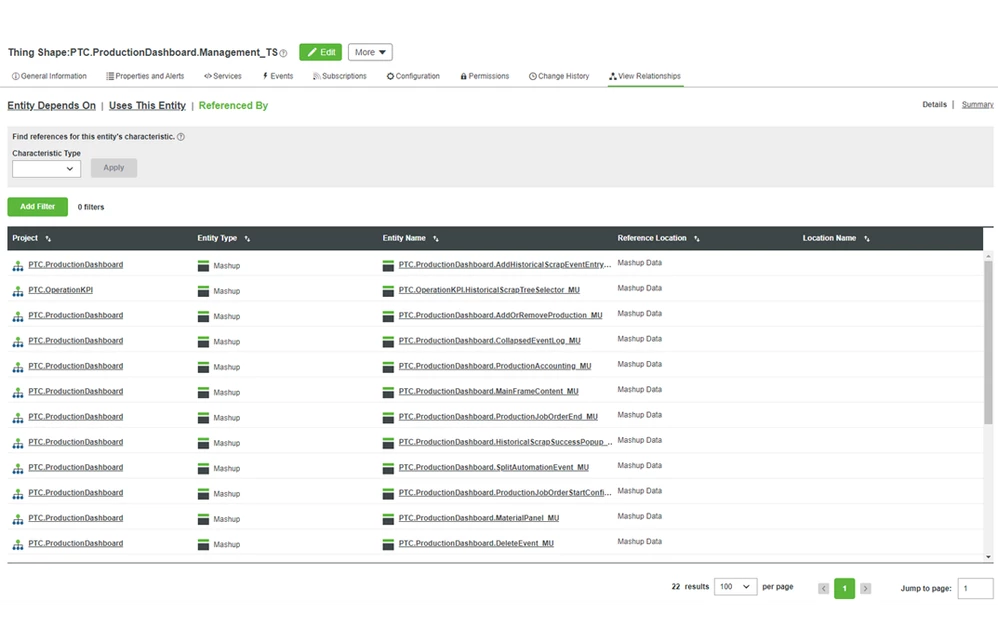
Task: Switch to Details view
Action: [x=934, y=104]
